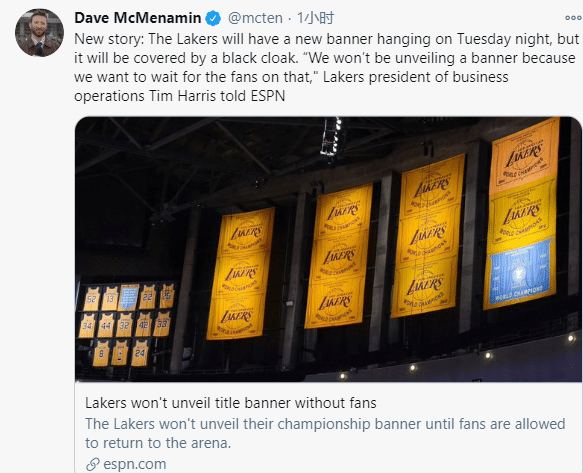Screen dimensions: 583x473
Task: Open the espn.com source link
Action: (135, 464)
